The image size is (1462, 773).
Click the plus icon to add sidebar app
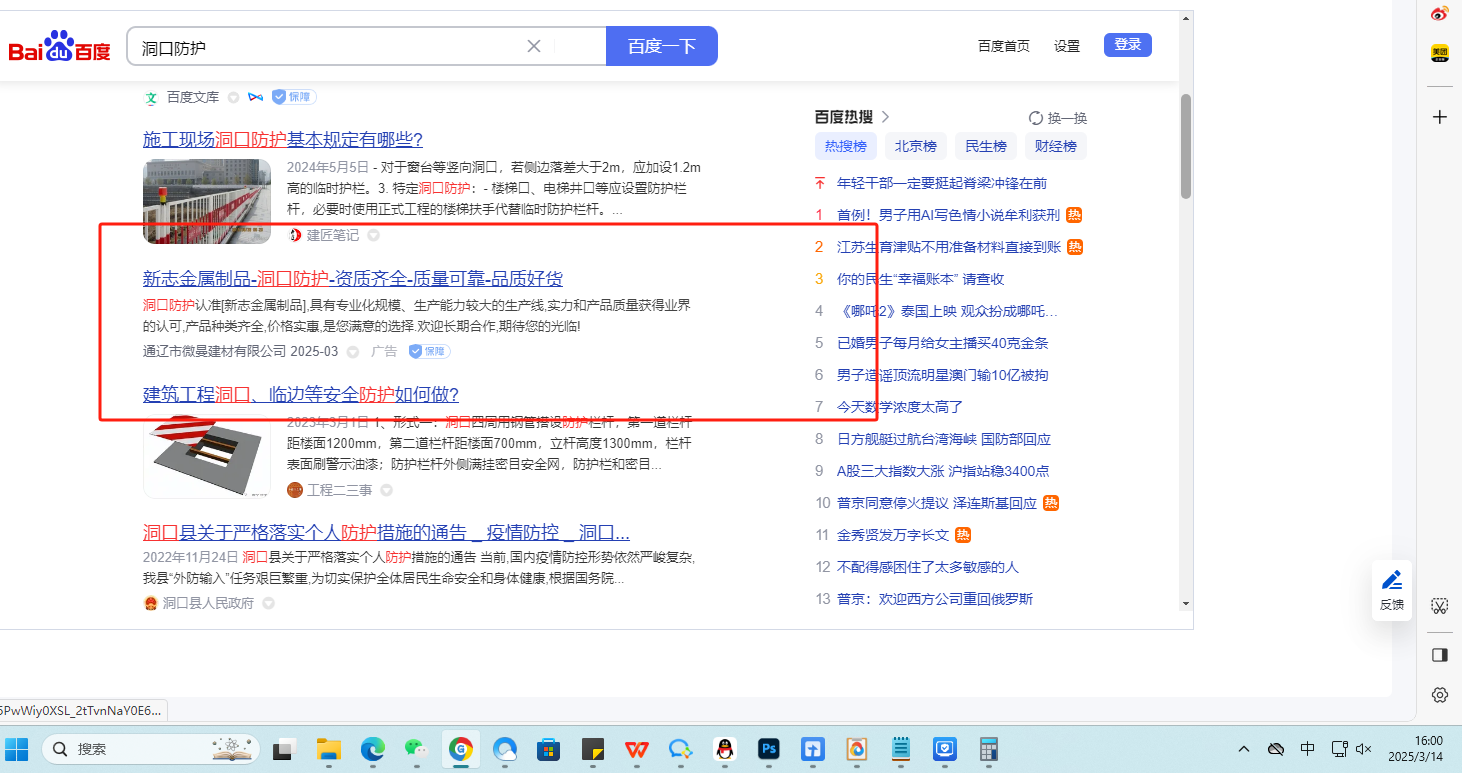(x=1439, y=117)
